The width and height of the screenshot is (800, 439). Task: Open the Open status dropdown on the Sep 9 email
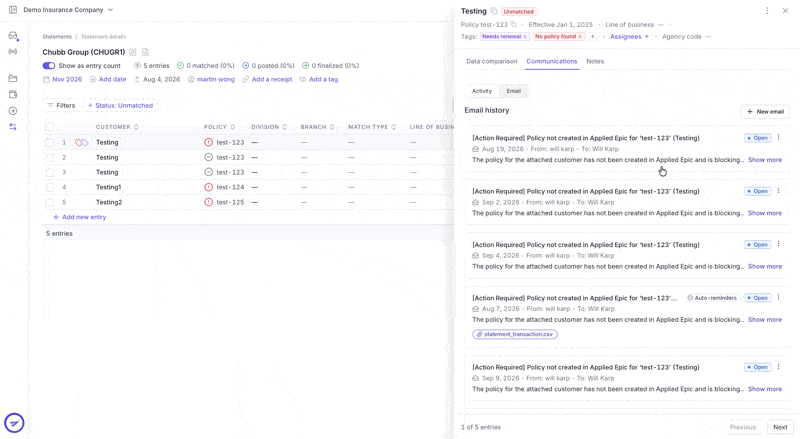coord(757,367)
